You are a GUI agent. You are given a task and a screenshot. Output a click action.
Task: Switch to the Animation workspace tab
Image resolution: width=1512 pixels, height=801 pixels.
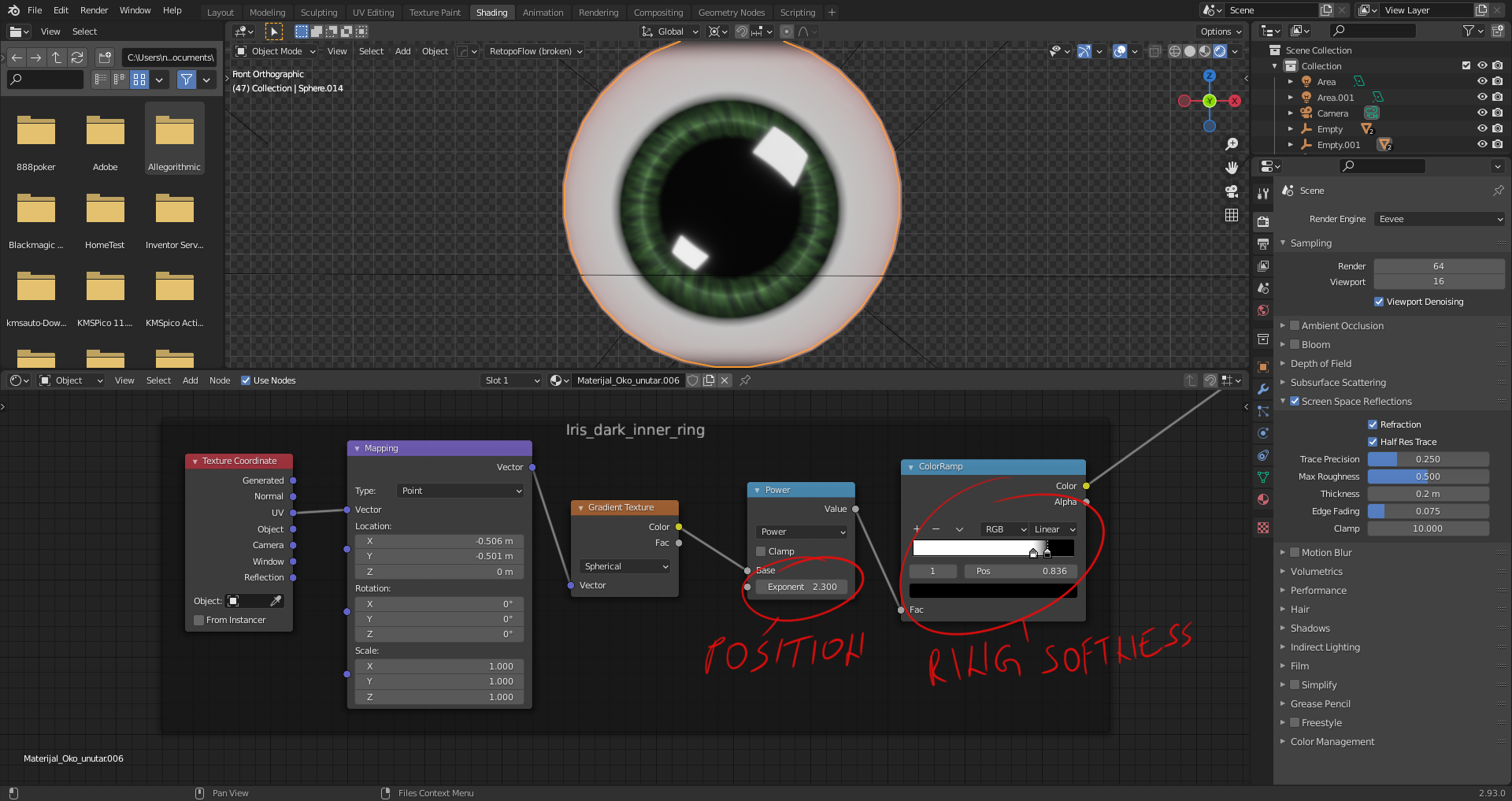click(x=543, y=12)
